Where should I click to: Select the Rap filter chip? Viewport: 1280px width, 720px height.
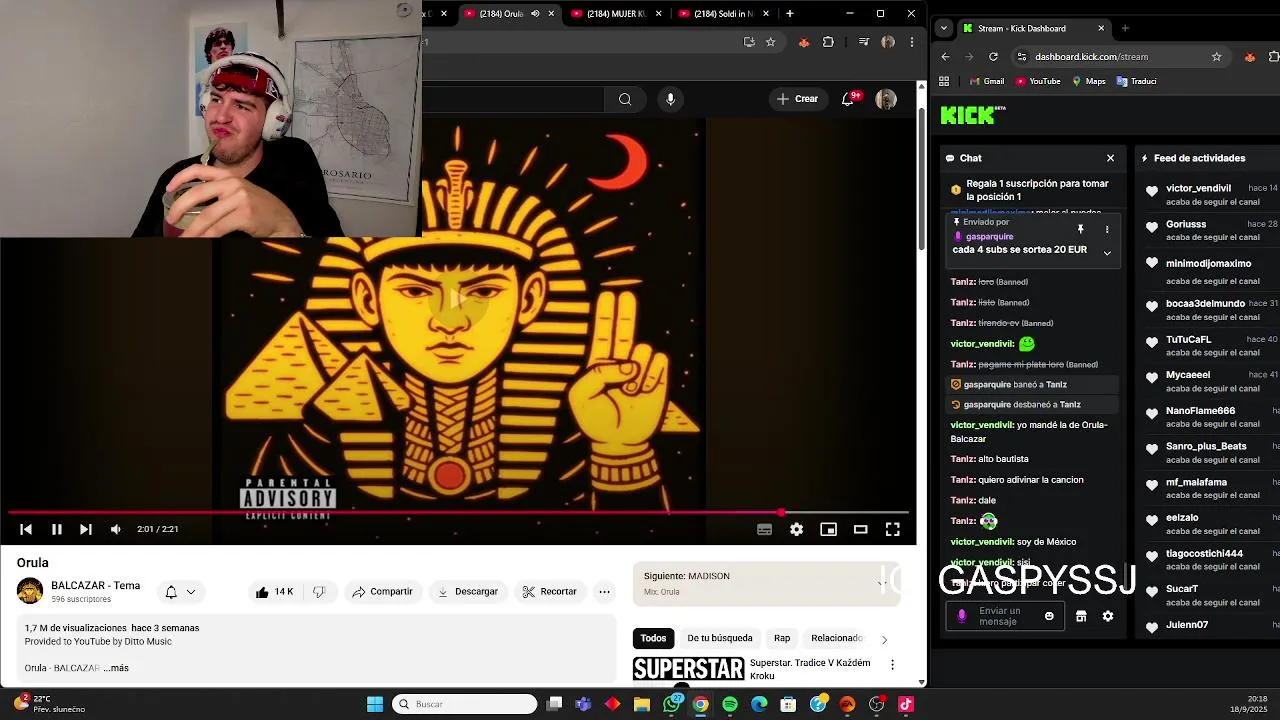point(782,638)
